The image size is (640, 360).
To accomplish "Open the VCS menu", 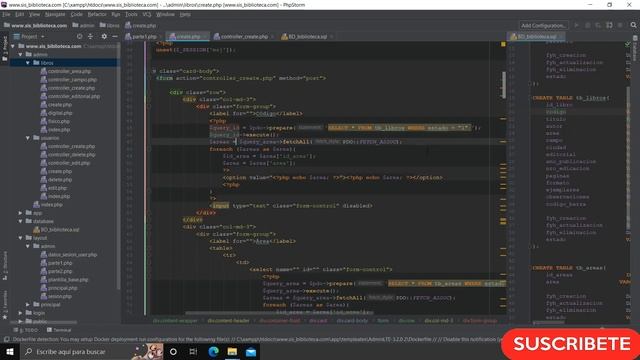I will click(147, 14).
